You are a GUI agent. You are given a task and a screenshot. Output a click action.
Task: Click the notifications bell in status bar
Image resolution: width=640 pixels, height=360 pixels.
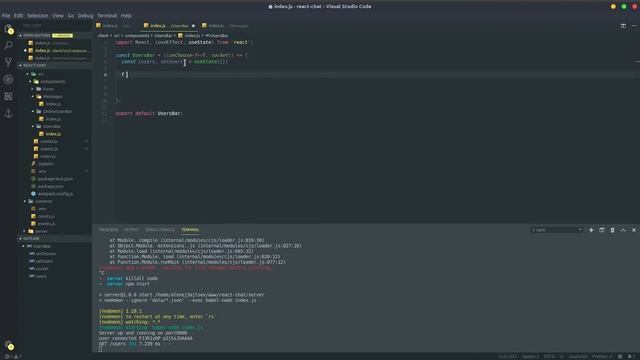pyautogui.click(x=631, y=356)
